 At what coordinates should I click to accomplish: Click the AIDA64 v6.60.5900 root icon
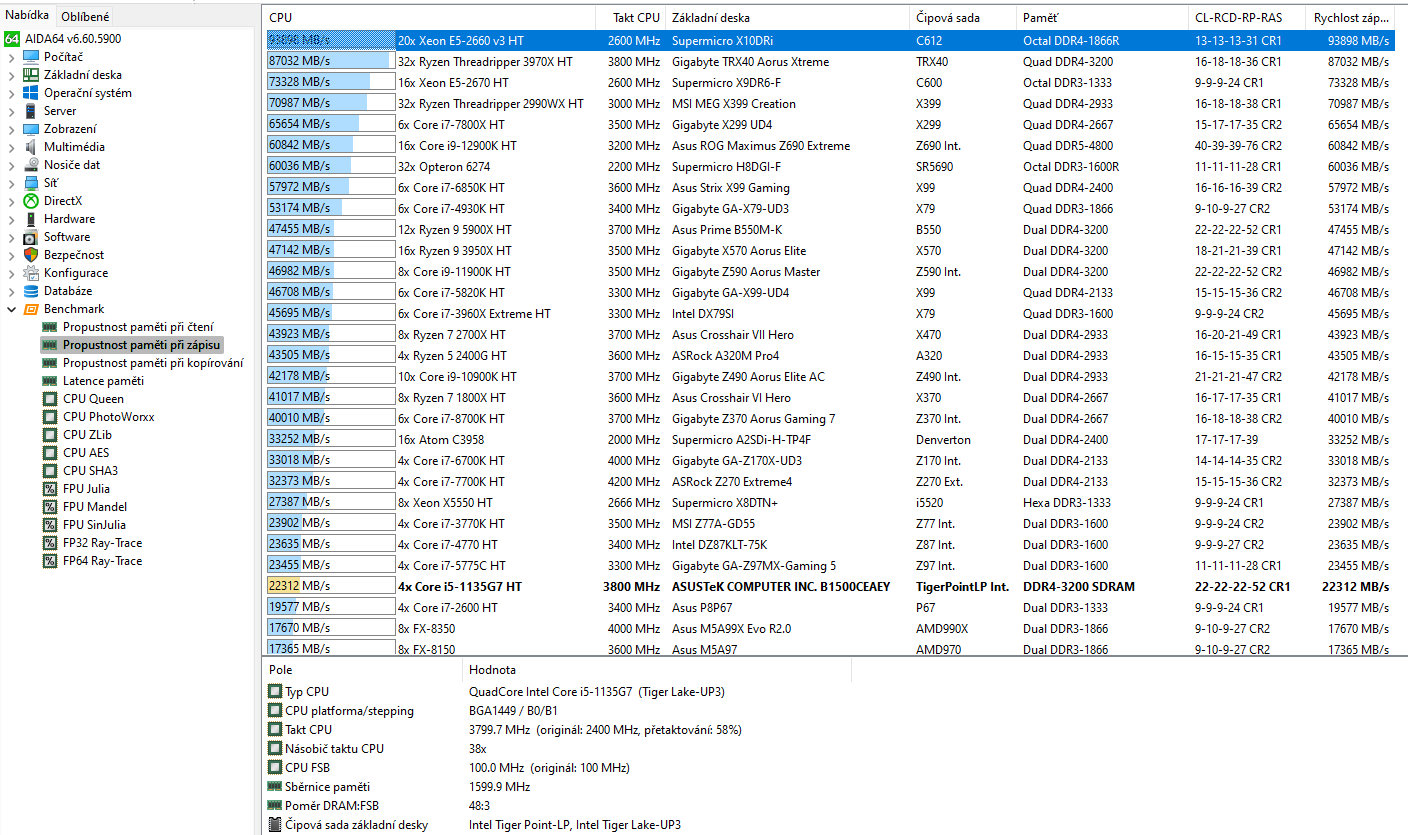coord(11,38)
